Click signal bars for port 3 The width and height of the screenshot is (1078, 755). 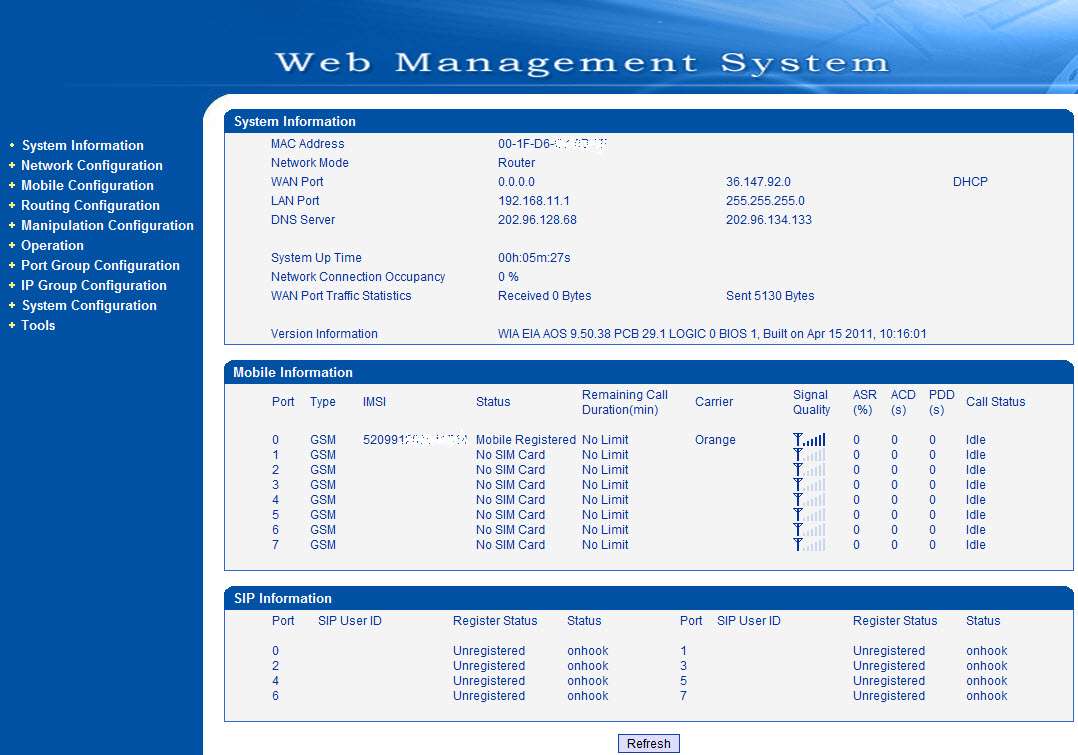coord(810,484)
